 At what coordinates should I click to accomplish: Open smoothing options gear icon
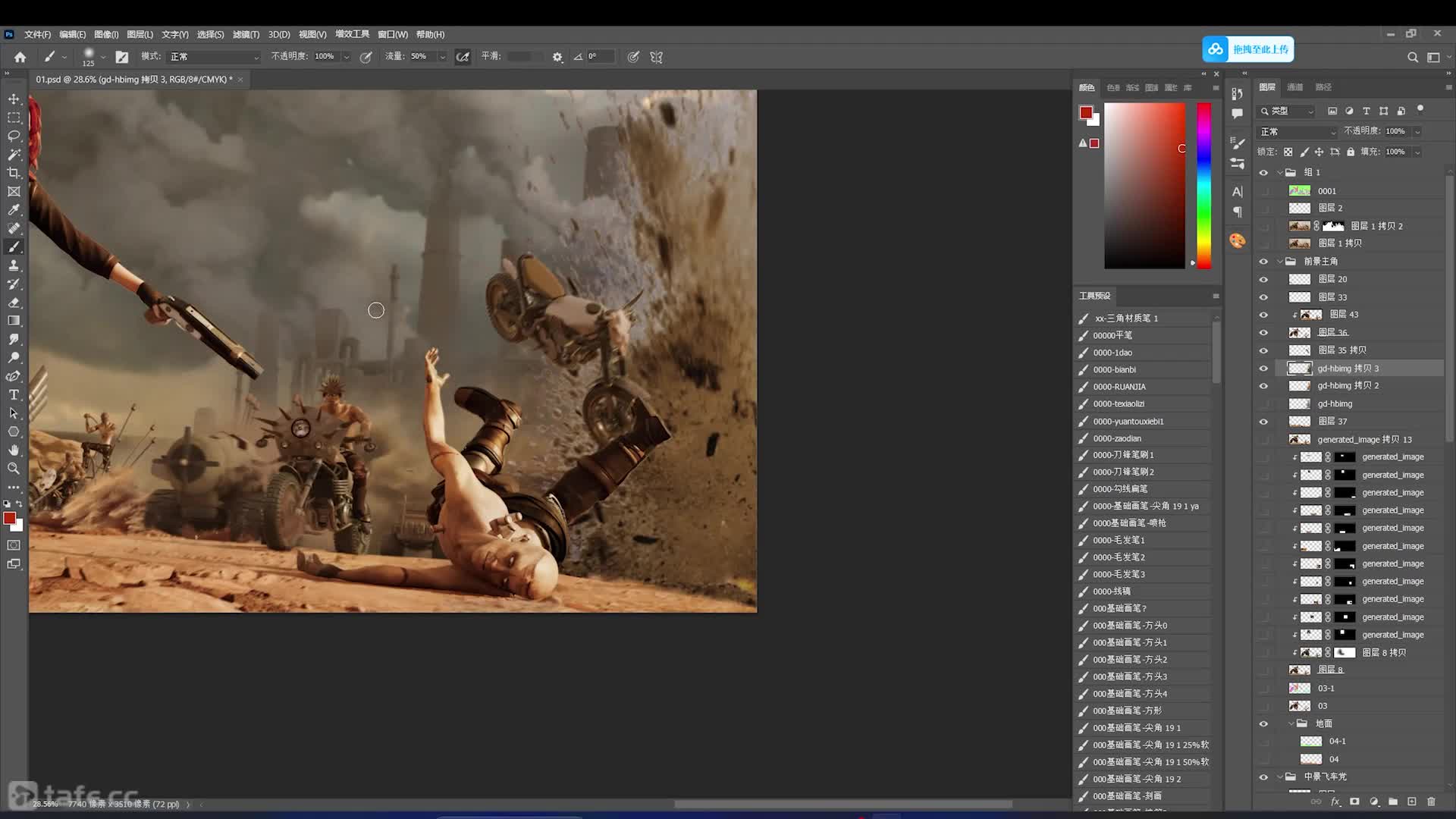coord(557,57)
